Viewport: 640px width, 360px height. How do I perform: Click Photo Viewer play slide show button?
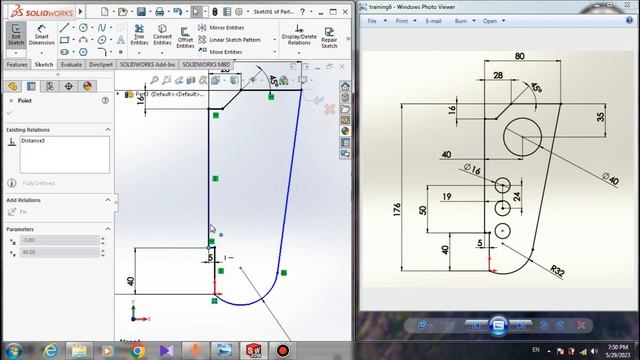click(x=498, y=325)
